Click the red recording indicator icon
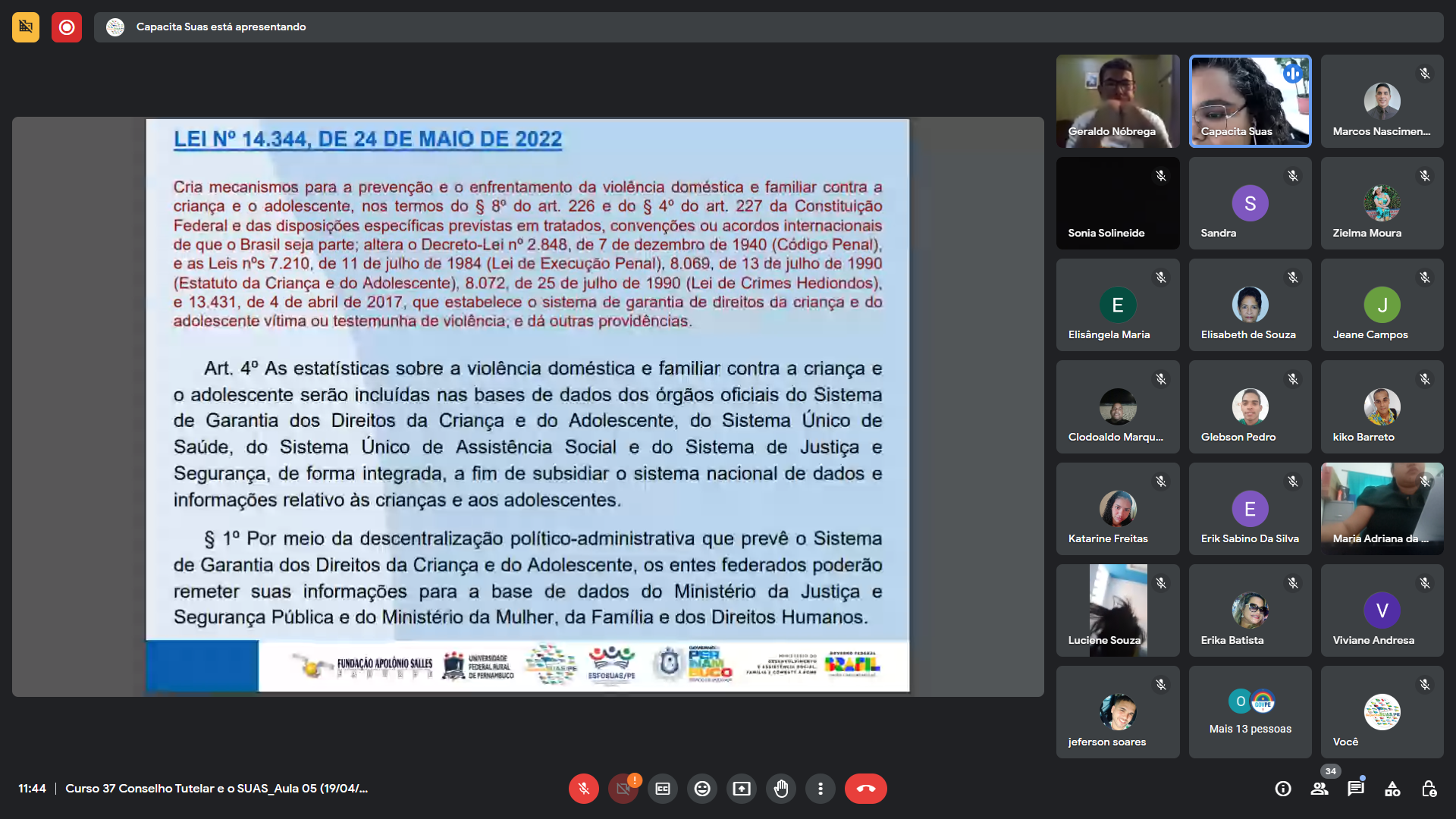The height and width of the screenshot is (819, 1456). click(67, 27)
